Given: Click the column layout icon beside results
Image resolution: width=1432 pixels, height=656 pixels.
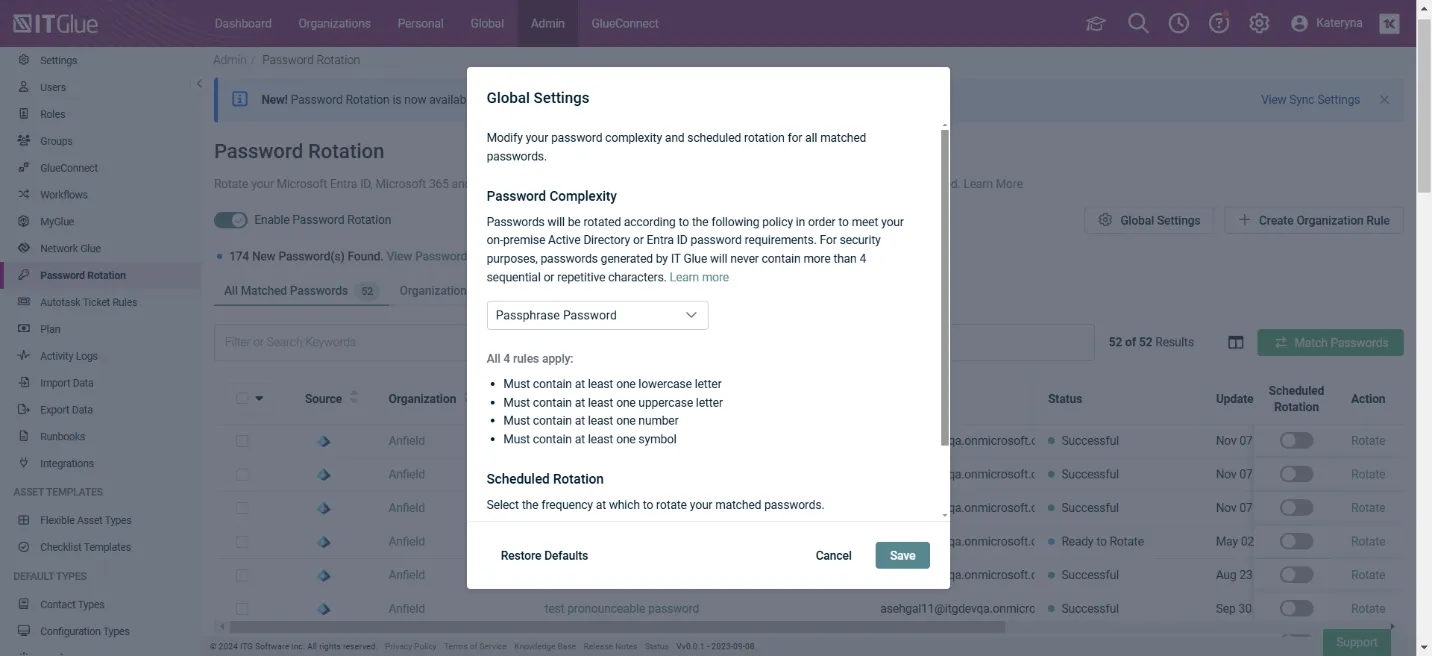Looking at the screenshot, I should coord(1236,342).
